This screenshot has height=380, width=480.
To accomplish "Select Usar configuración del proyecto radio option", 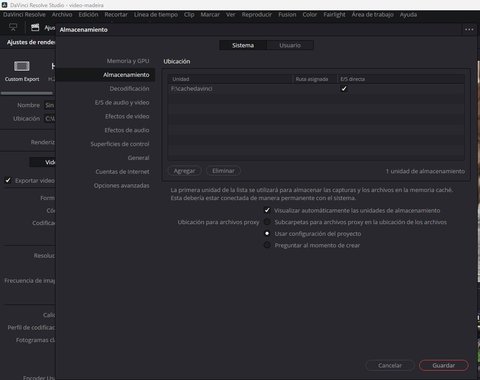I will (267, 234).
